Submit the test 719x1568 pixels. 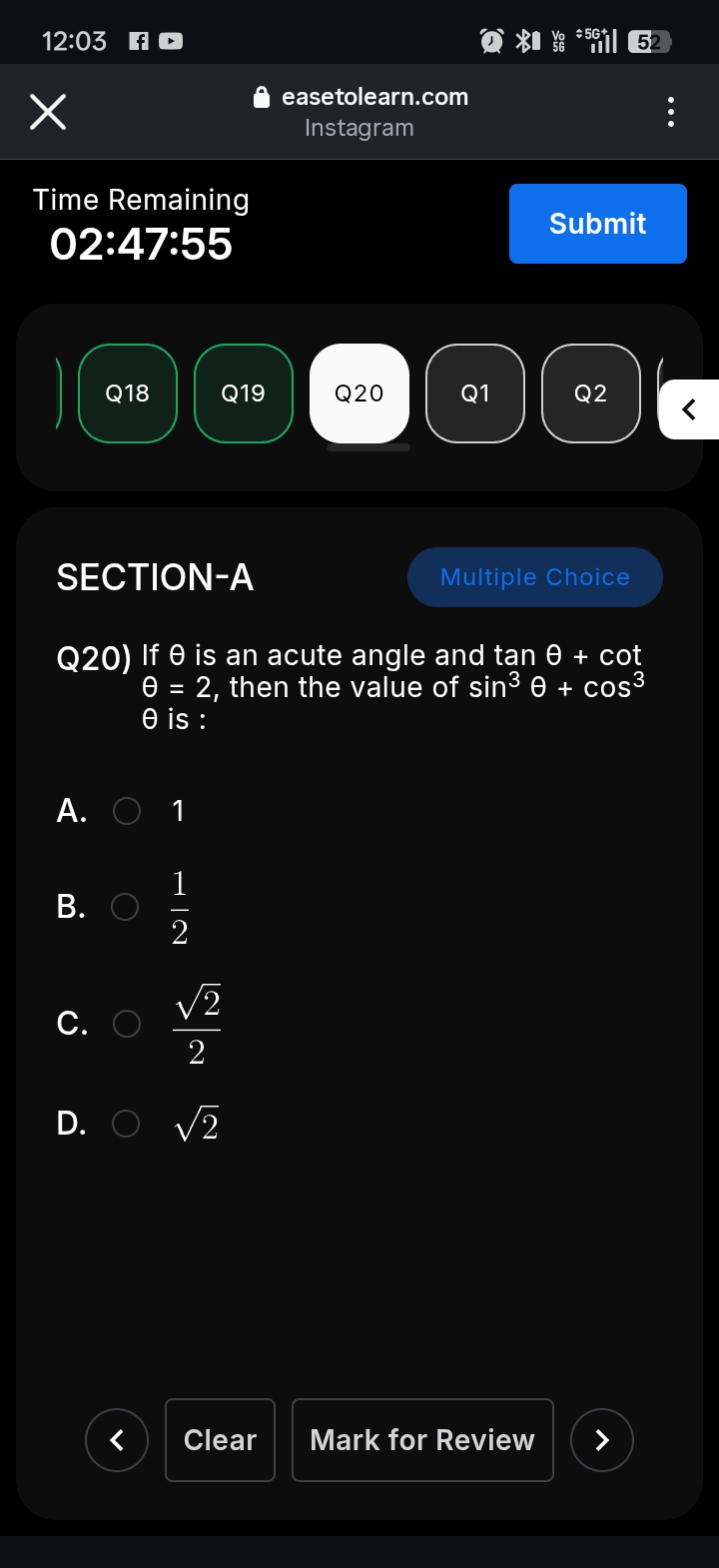597,224
